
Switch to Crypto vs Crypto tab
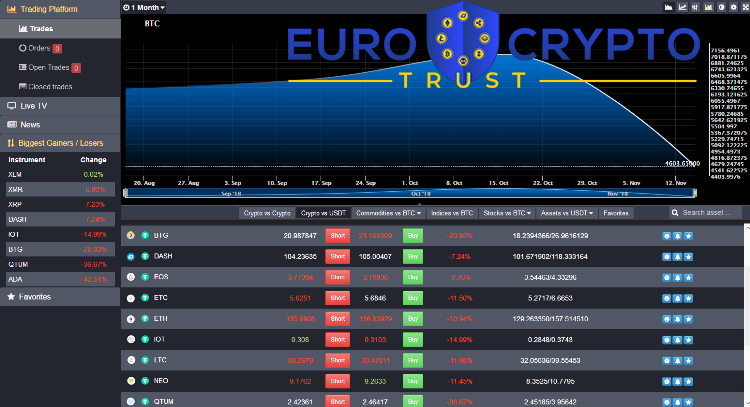point(267,213)
